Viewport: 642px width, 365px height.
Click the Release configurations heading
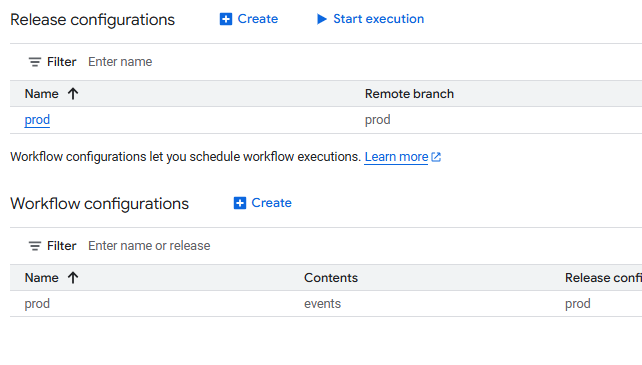(93, 20)
